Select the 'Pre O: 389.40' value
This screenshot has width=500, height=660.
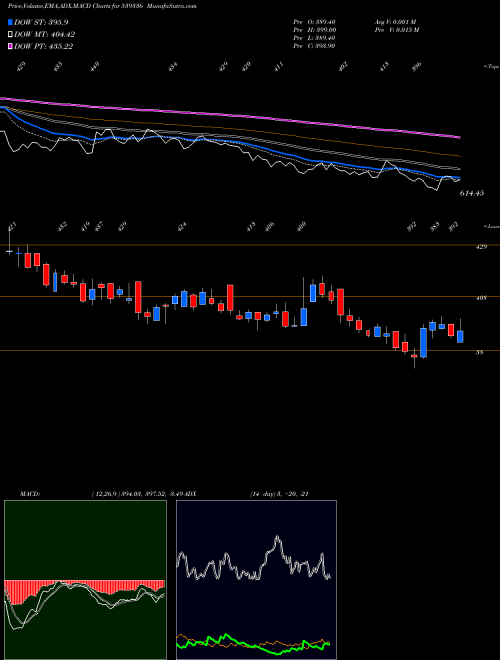click(x=314, y=22)
